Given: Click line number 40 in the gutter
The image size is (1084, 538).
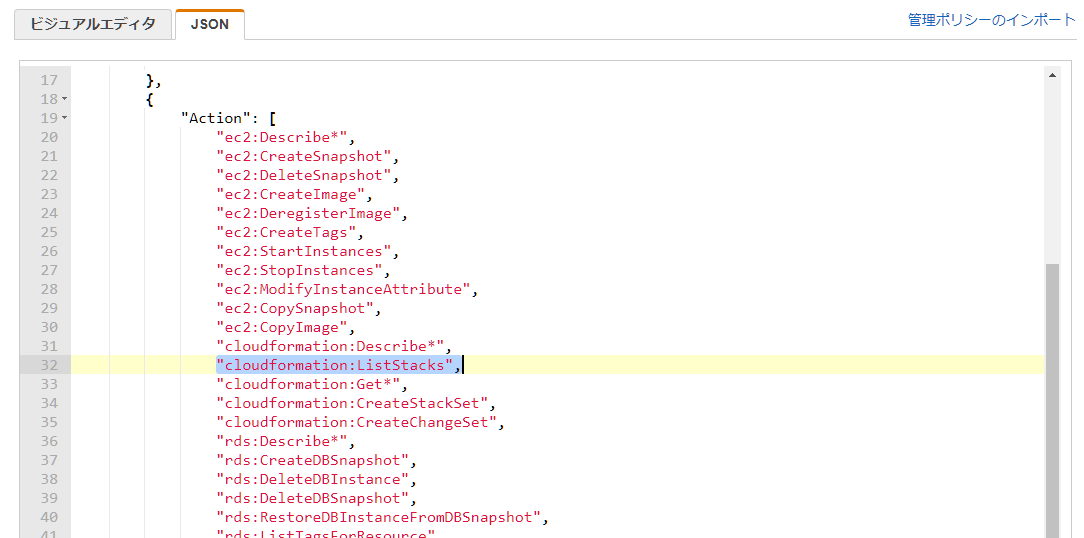Looking at the screenshot, I should tap(49, 517).
